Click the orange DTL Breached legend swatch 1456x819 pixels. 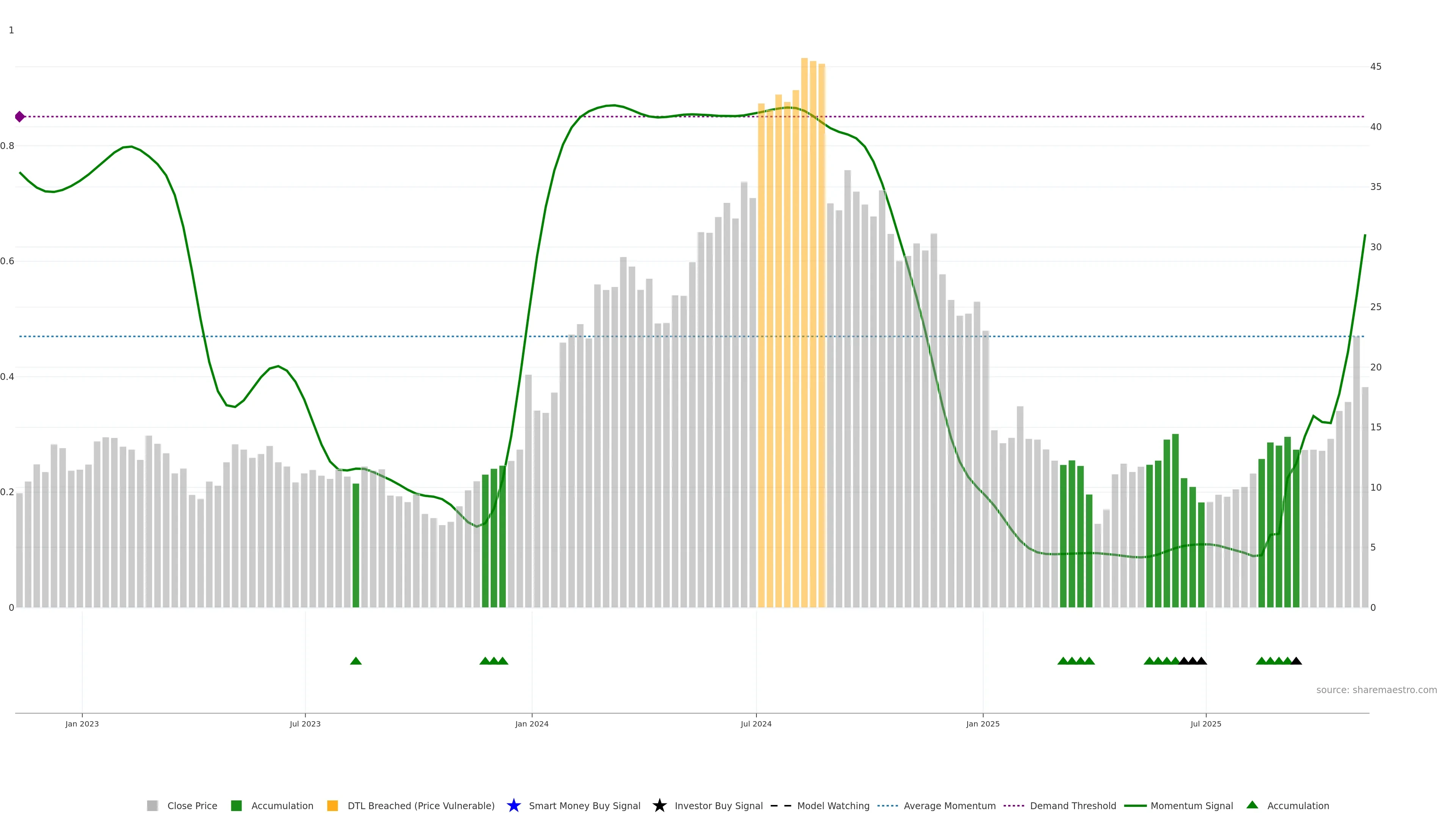coord(333,805)
